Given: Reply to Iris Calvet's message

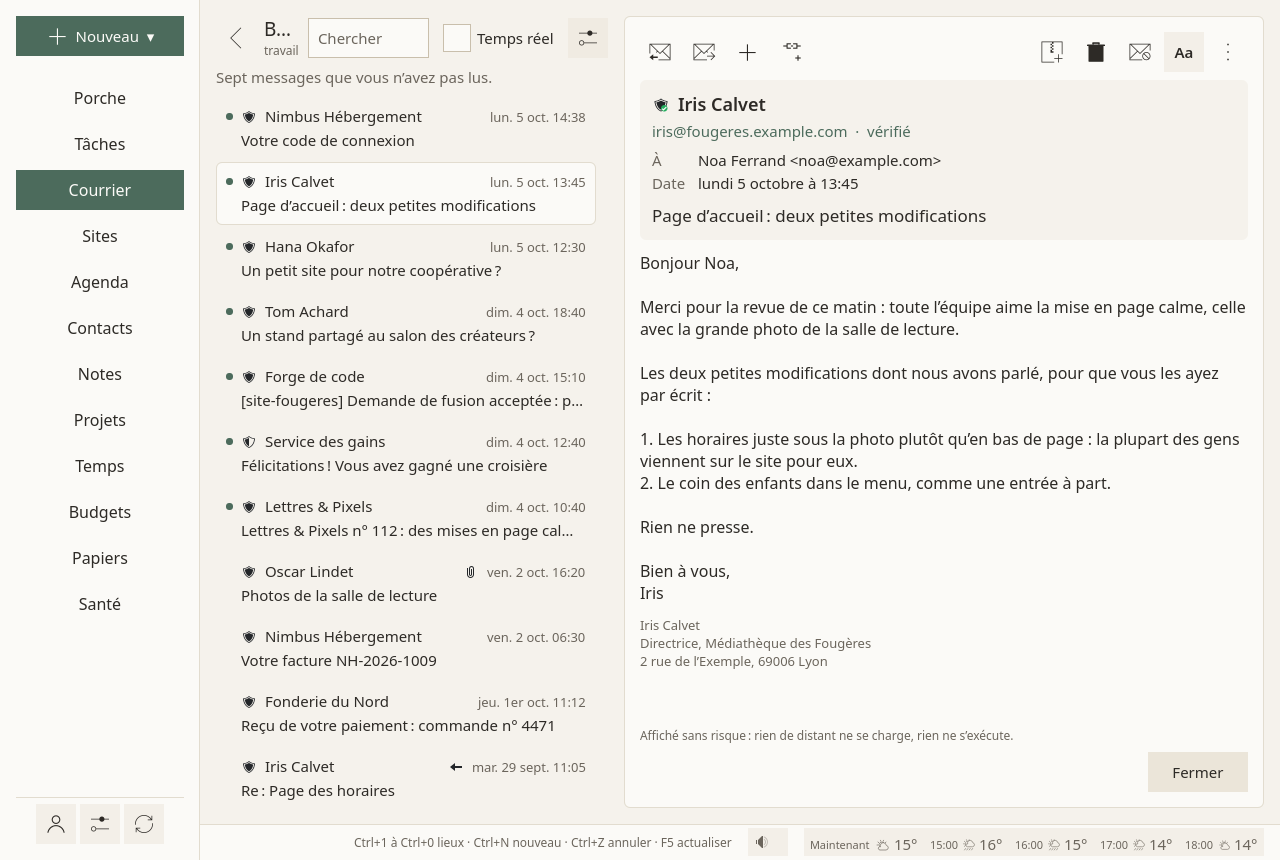Looking at the screenshot, I should pos(660,52).
